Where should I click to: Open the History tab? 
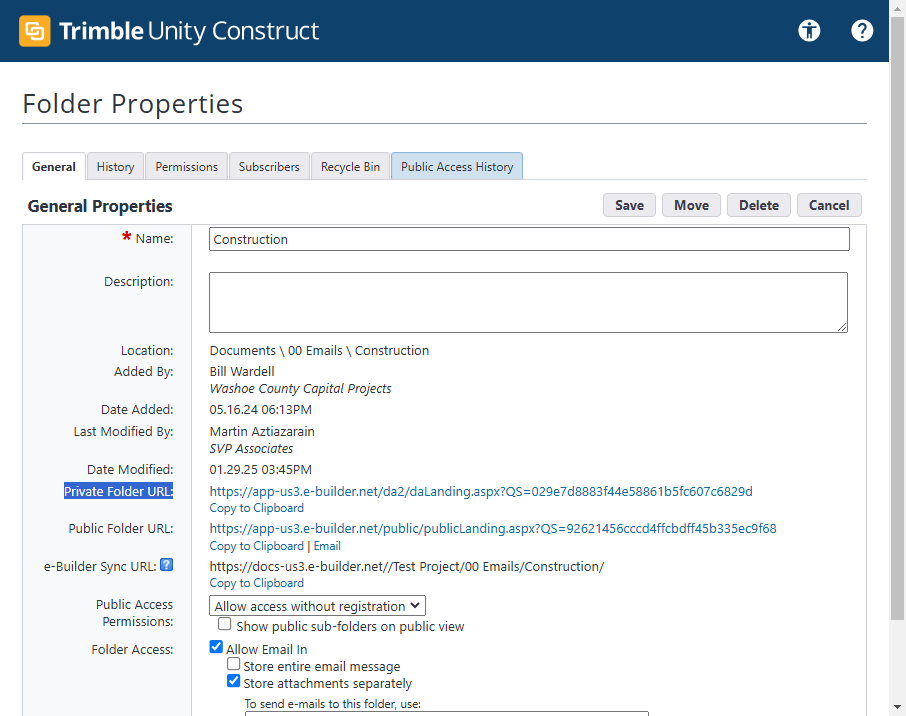coord(115,166)
